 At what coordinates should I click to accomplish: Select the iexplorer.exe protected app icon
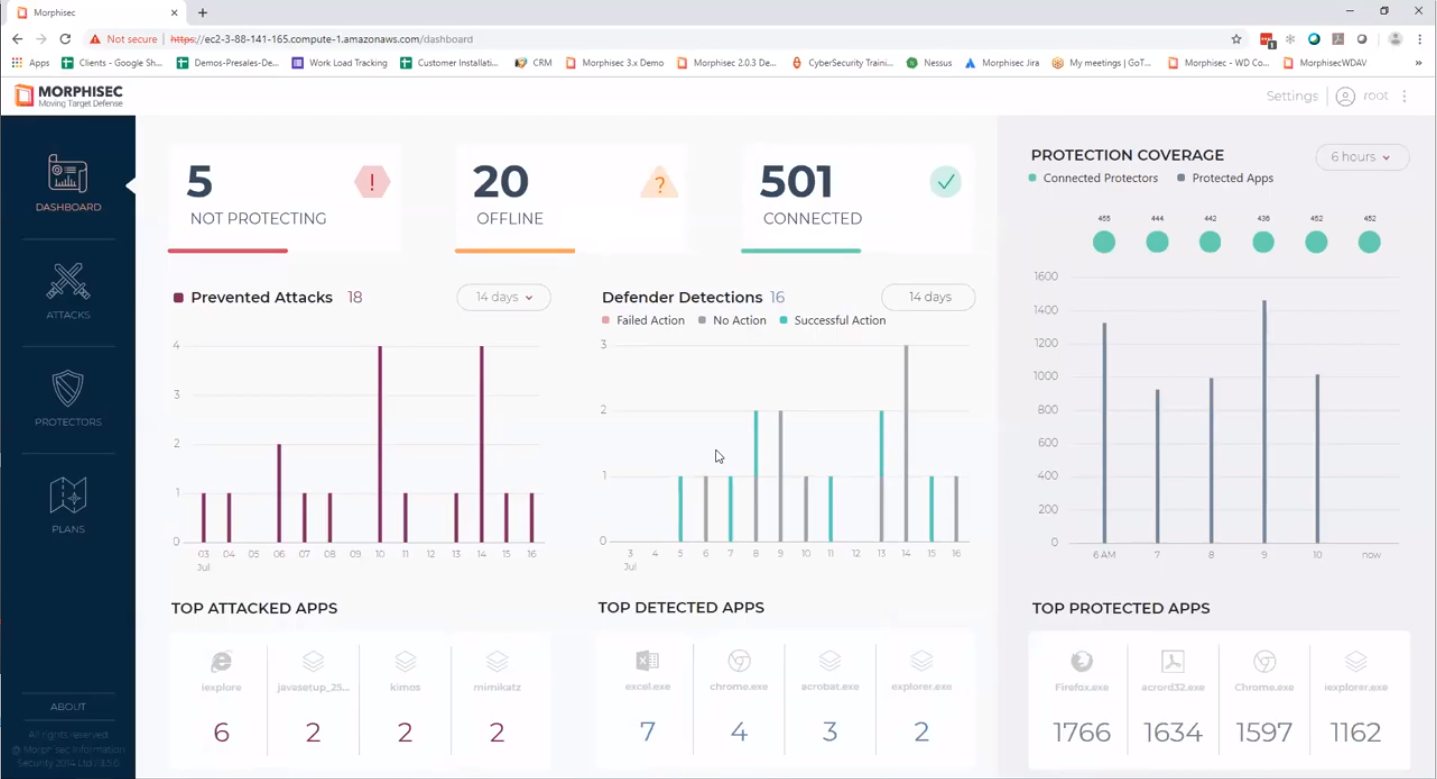click(1356, 661)
